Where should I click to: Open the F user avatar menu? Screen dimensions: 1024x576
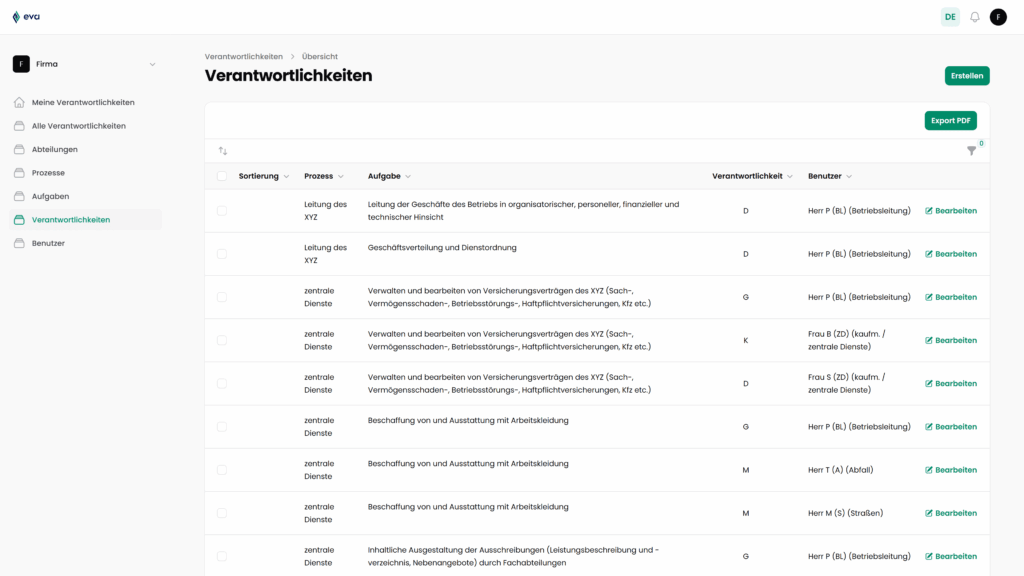click(997, 17)
